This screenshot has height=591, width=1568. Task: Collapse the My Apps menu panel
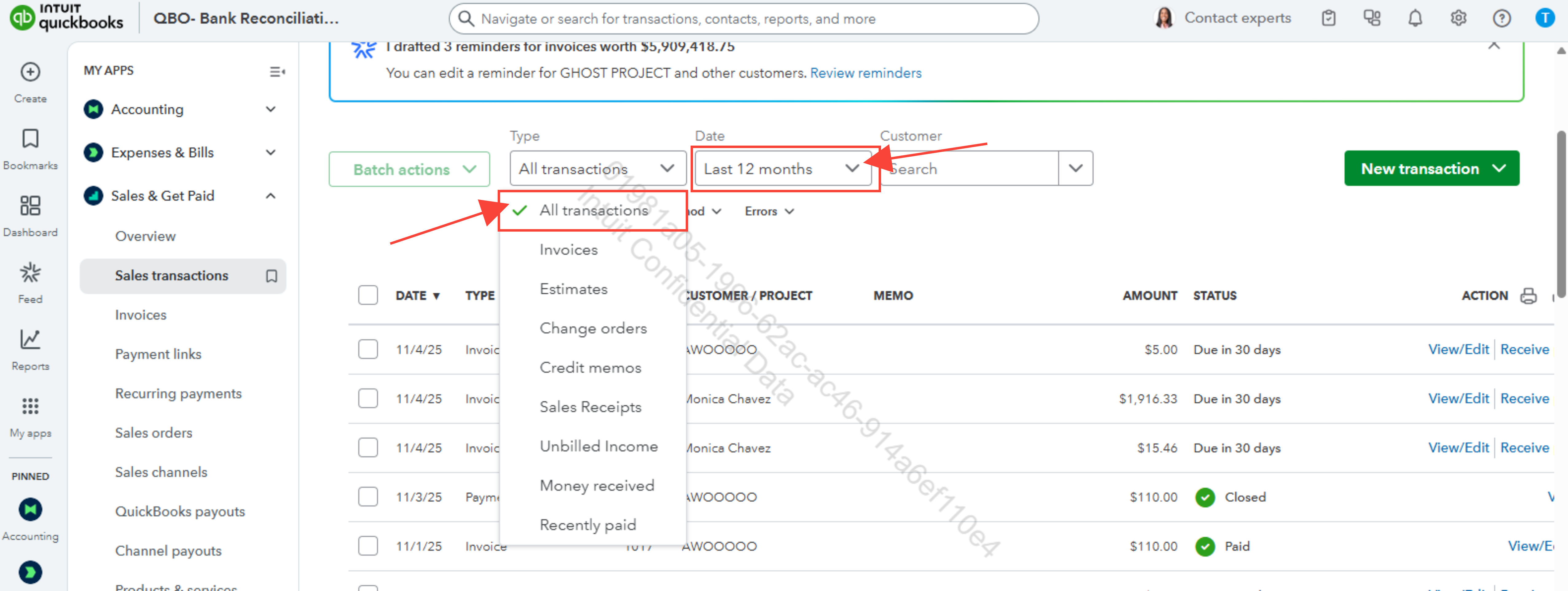coord(277,72)
